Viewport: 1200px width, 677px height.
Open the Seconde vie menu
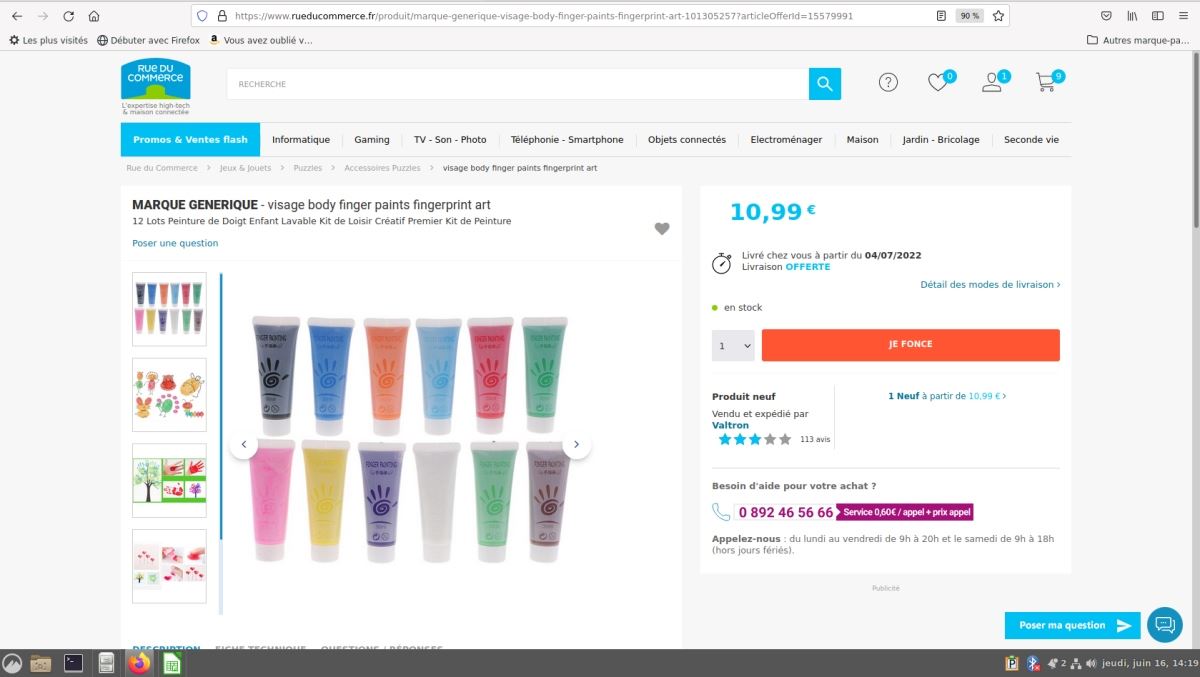tap(1031, 140)
